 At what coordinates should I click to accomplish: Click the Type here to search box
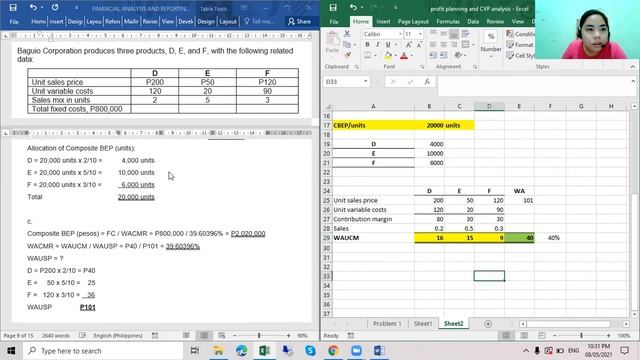tap(103, 351)
